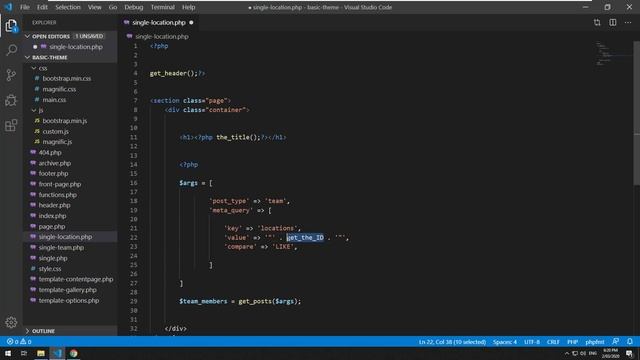Open single-team.php file
The height and width of the screenshot is (360, 640).
(x=61, y=248)
